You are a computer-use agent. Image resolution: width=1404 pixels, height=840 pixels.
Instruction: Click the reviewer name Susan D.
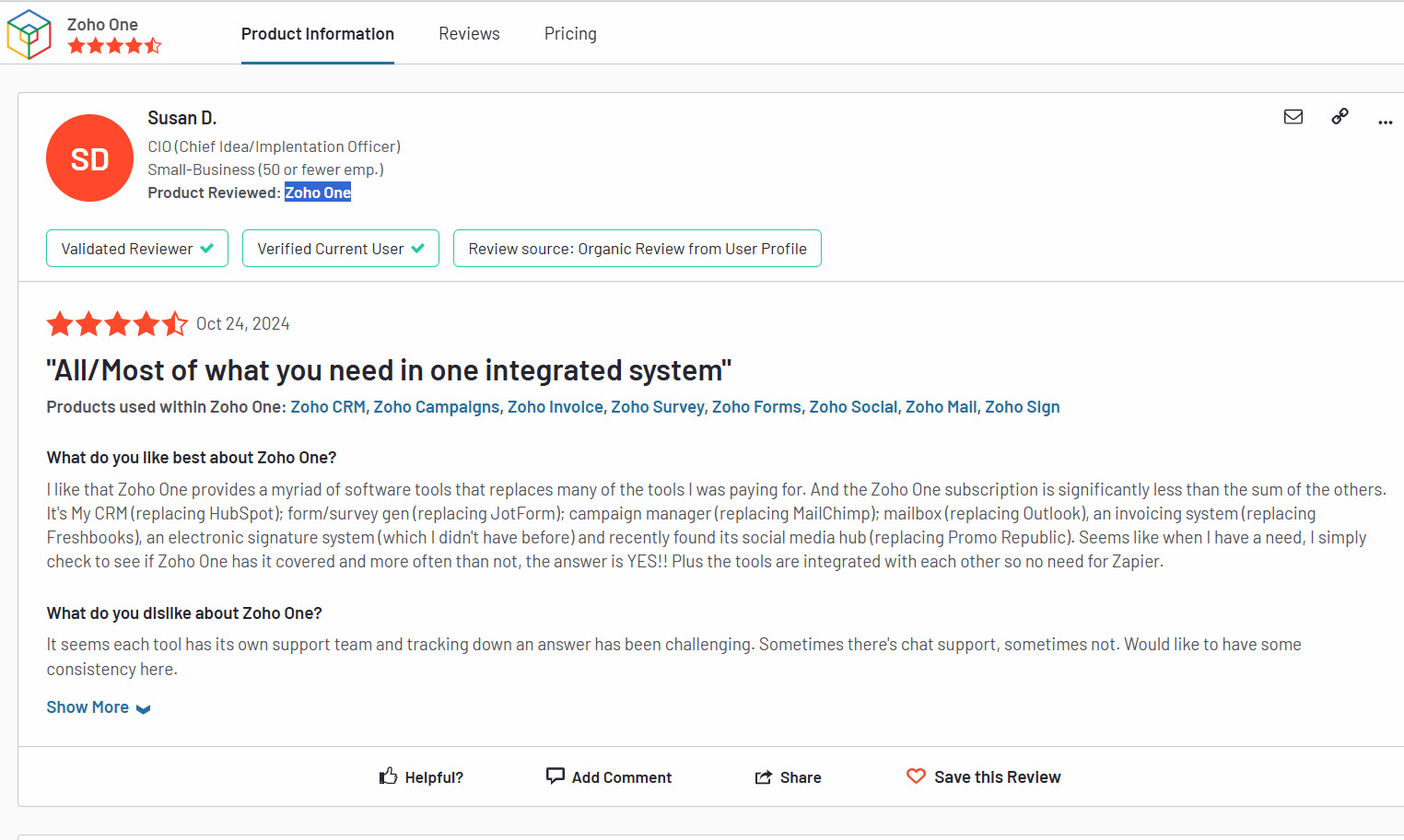[x=182, y=118]
